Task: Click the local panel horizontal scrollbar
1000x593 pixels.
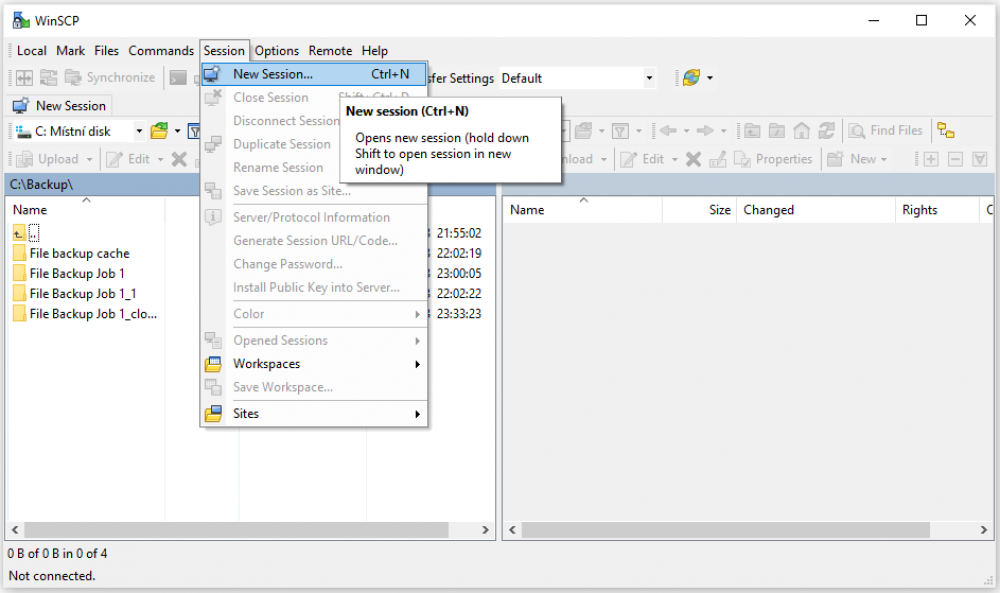Action: pyautogui.click(x=250, y=527)
